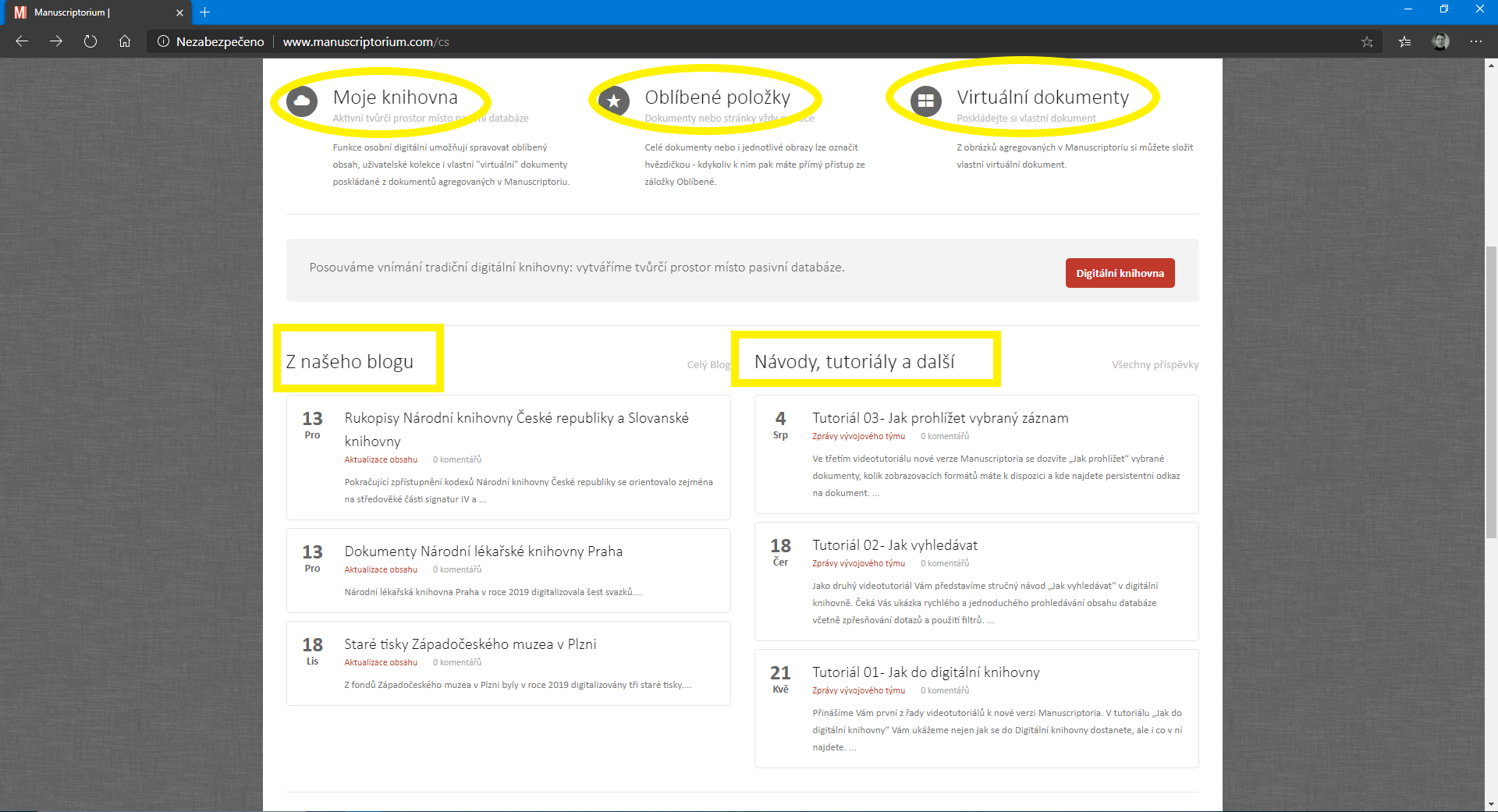Viewport: 1498px width, 812px height.
Task: Open the Všechny příspěvky link
Action: click(1155, 364)
